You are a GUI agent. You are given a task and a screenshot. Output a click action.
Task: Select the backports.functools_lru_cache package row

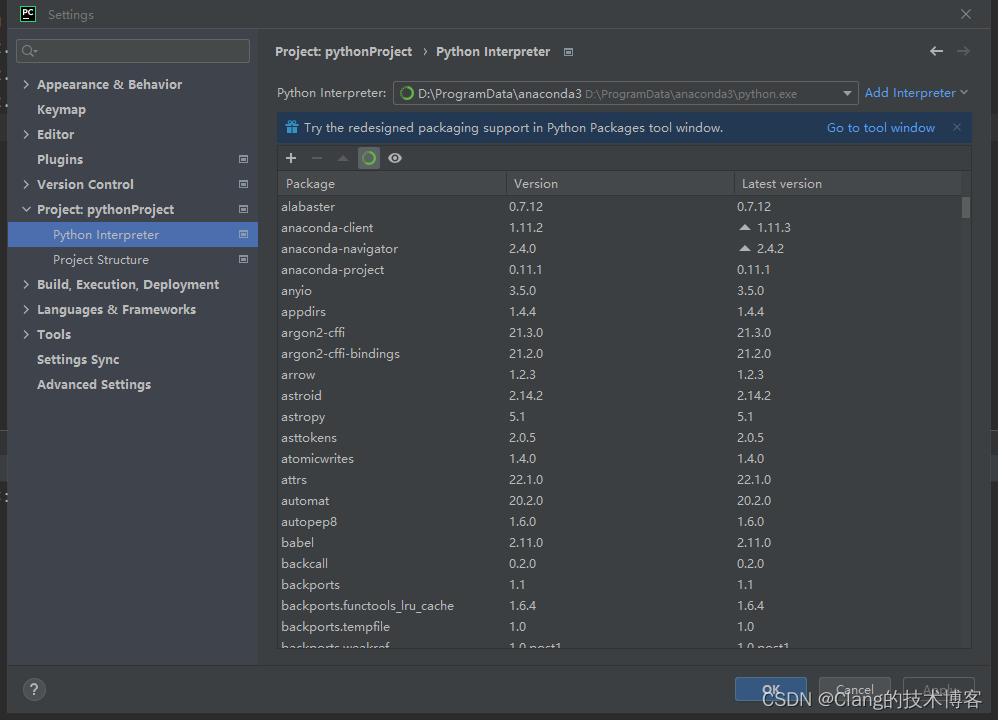[x=620, y=605]
